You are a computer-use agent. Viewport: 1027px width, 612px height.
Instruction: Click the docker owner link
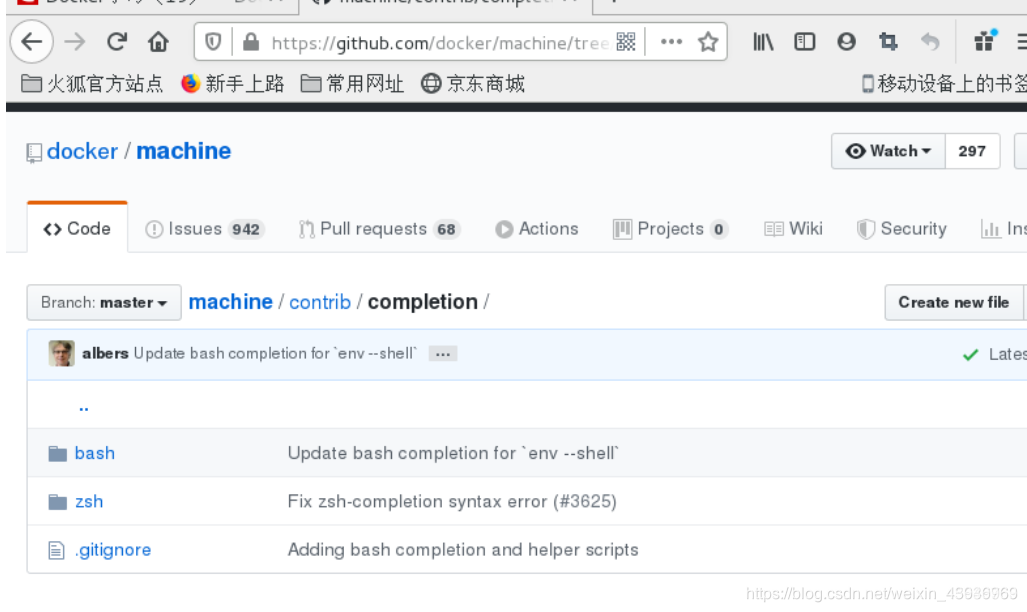point(83,151)
